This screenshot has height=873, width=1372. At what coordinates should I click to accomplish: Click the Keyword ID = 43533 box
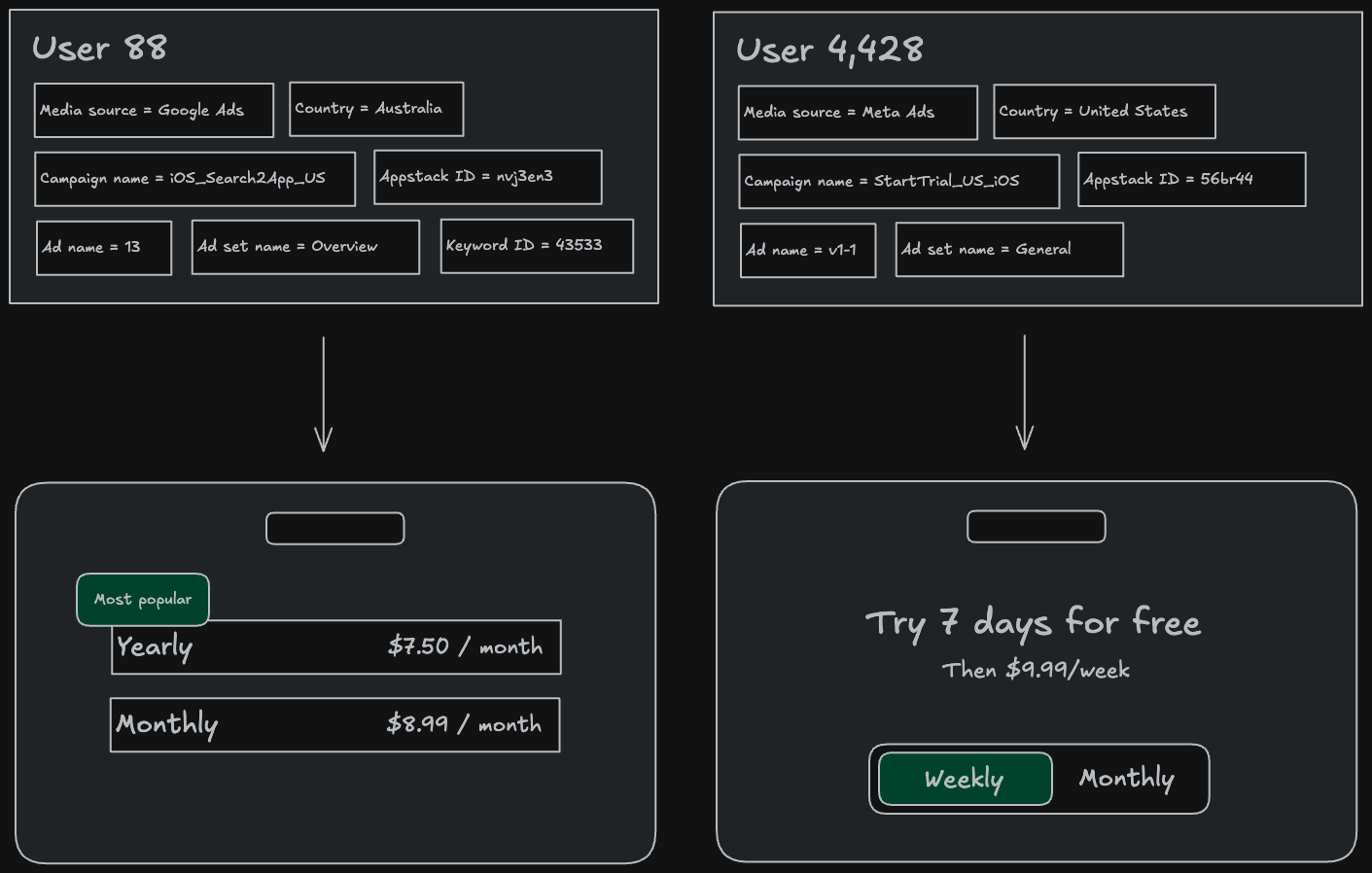click(x=537, y=246)
